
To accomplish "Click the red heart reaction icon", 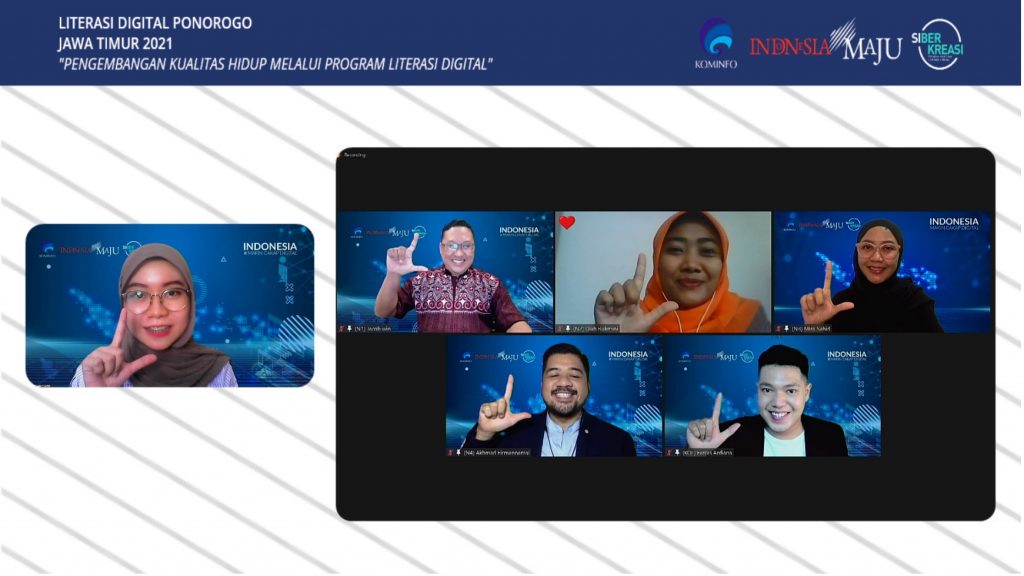I will point(567,222).
